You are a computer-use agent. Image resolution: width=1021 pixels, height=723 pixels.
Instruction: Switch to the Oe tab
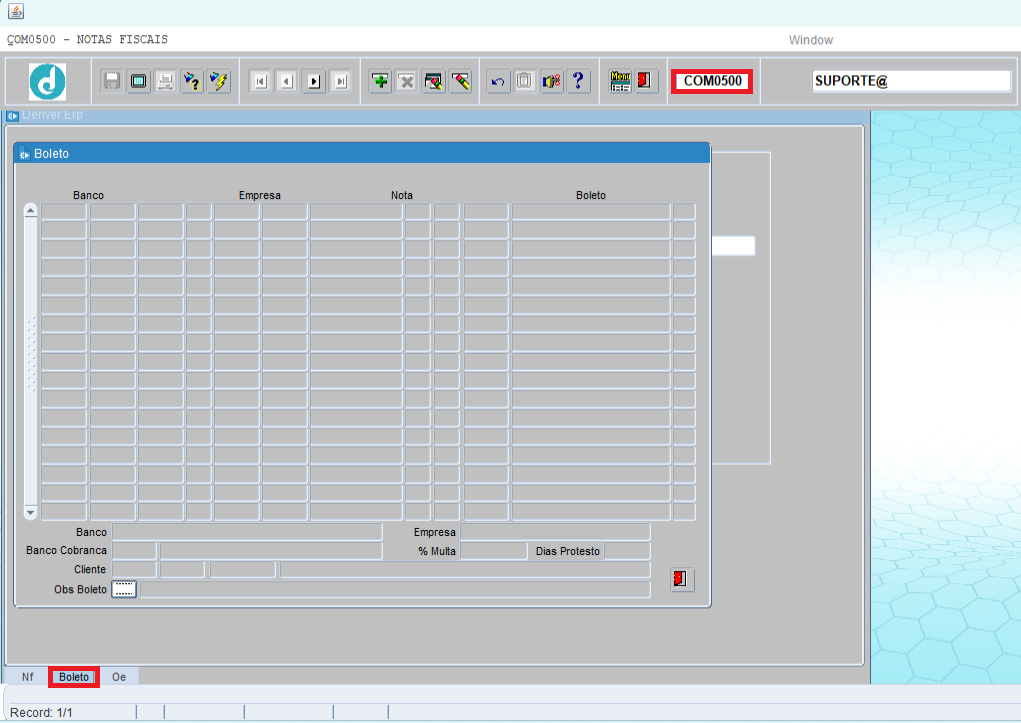coord(119,677)
